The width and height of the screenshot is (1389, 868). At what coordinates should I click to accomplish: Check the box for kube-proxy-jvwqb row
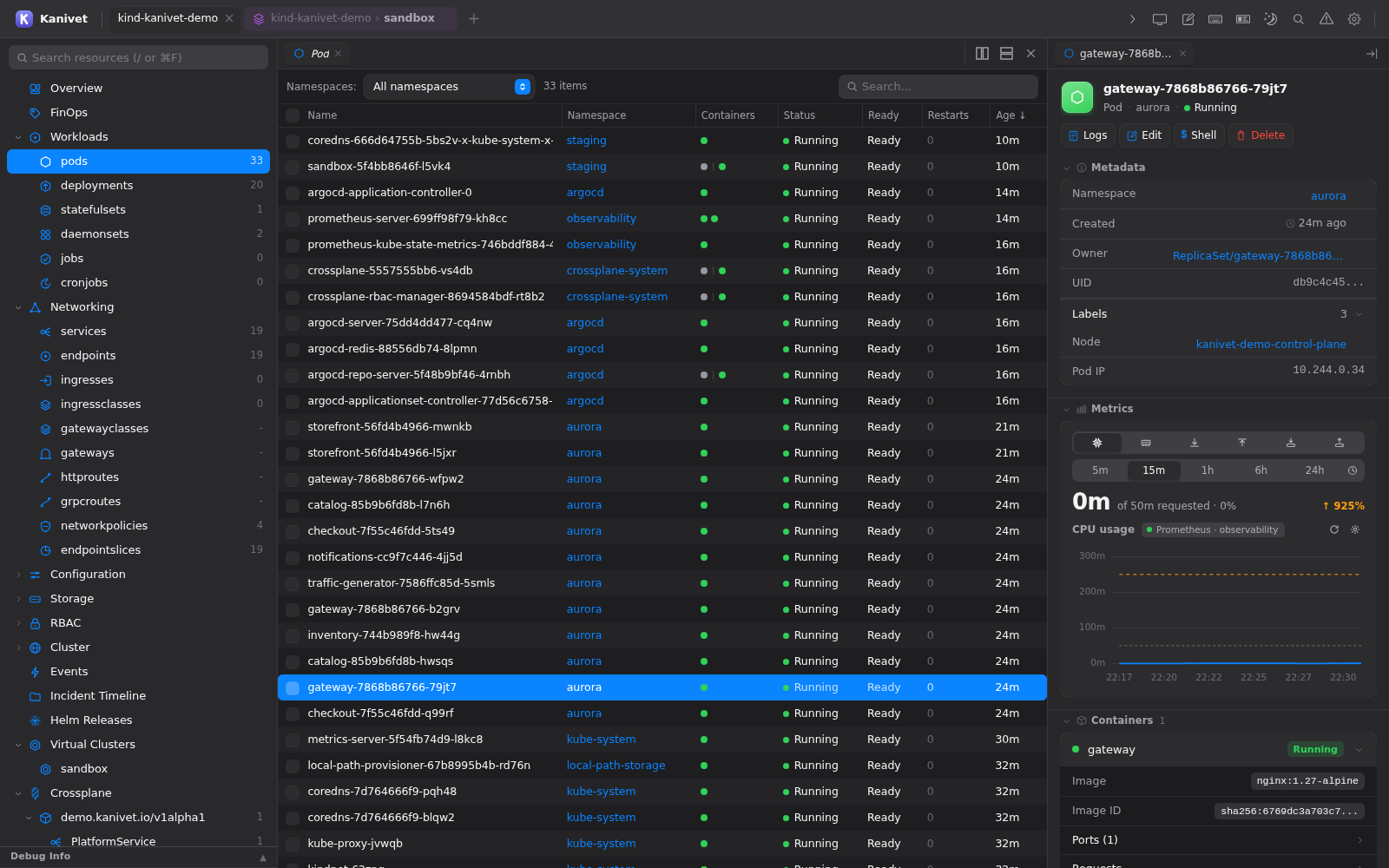coord(293,844)
